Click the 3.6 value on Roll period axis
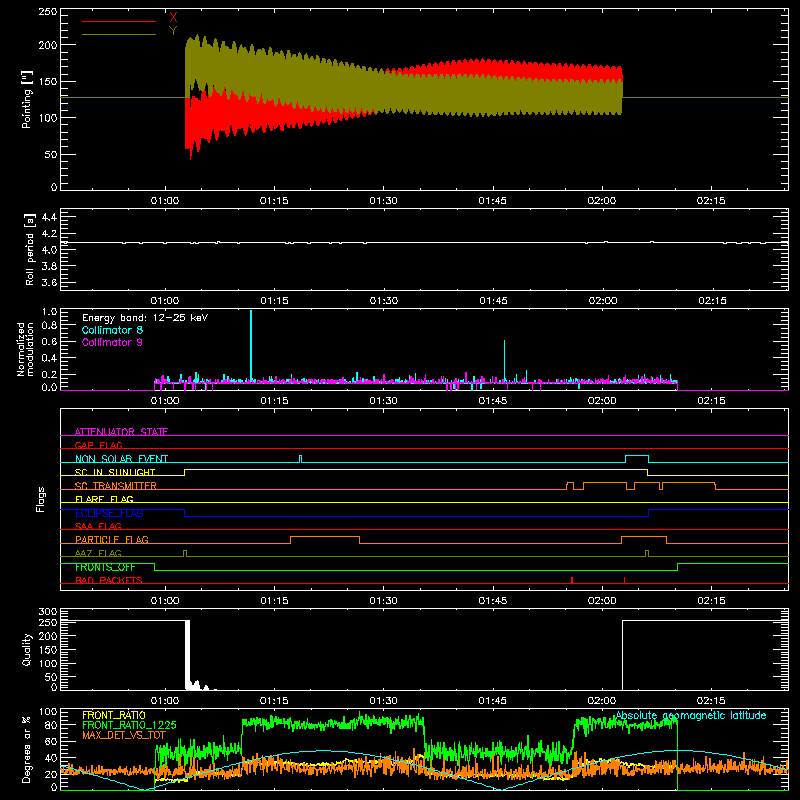 (x=49, y=282)
